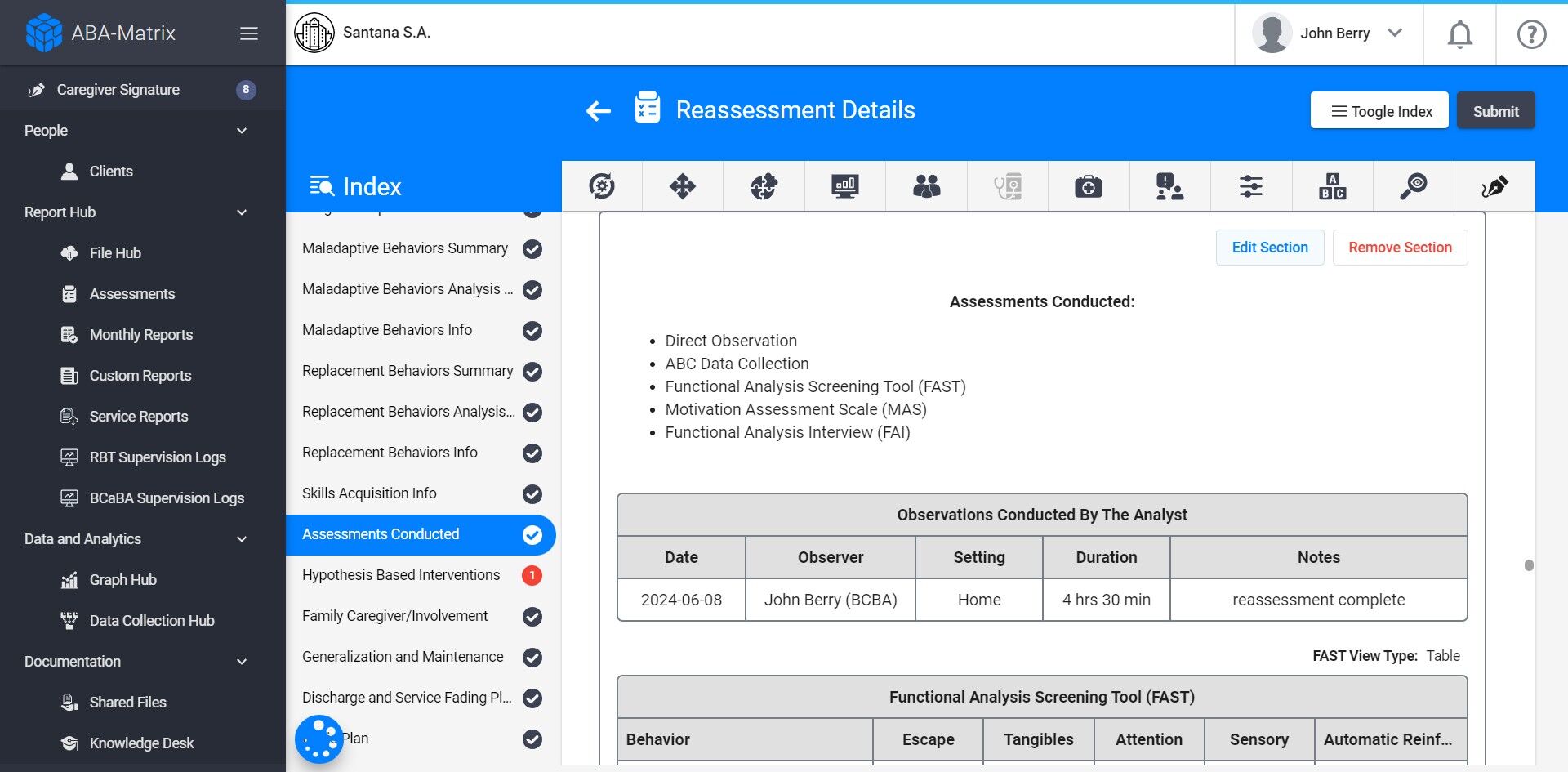Go to BCaBA Supervision Logs
This screenshot has width=1568, height=772.
tap(167, 498)
